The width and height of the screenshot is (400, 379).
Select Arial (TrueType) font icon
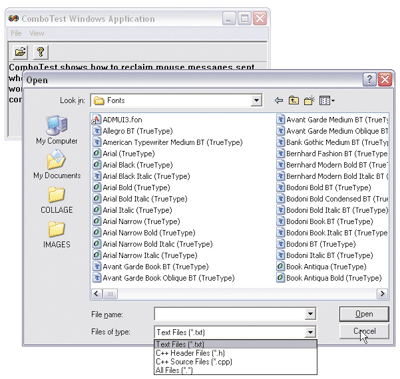(96, 153)
